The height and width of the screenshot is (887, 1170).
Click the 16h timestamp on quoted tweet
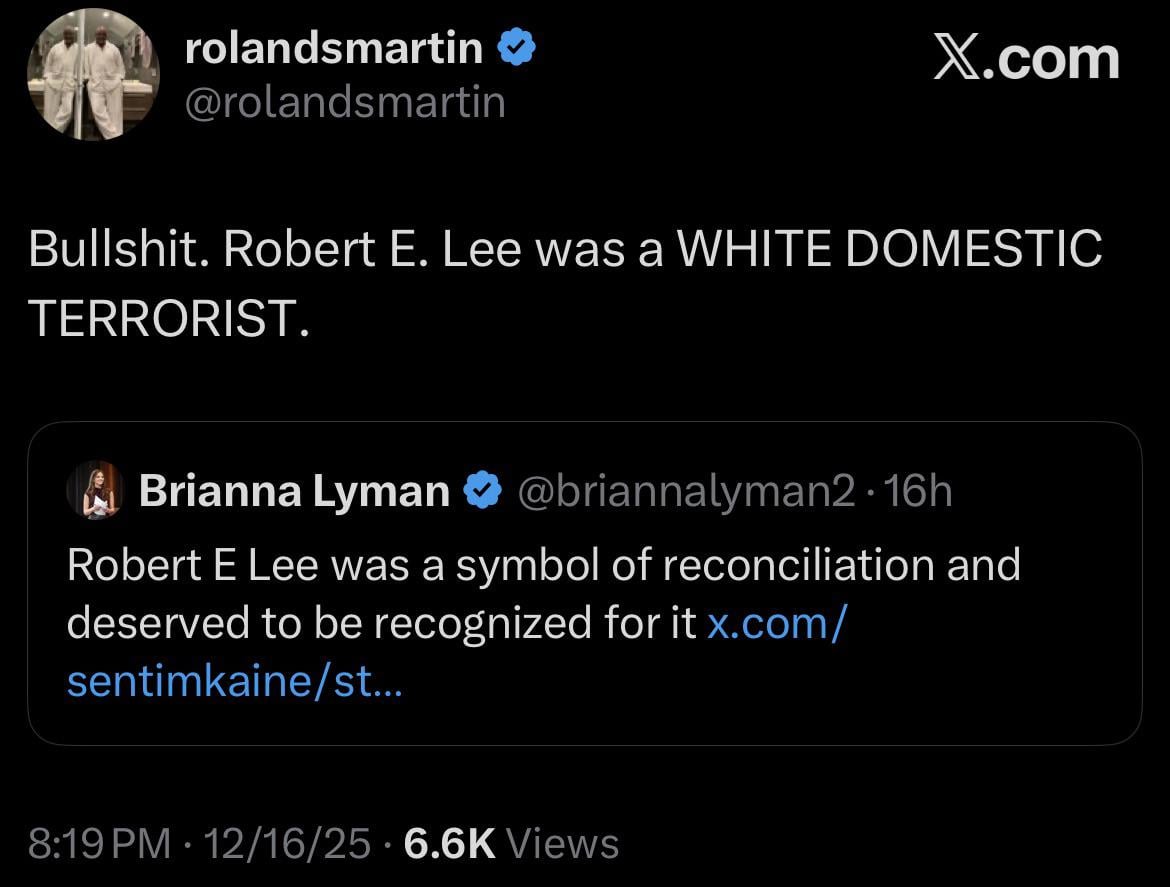pos(919,491)
